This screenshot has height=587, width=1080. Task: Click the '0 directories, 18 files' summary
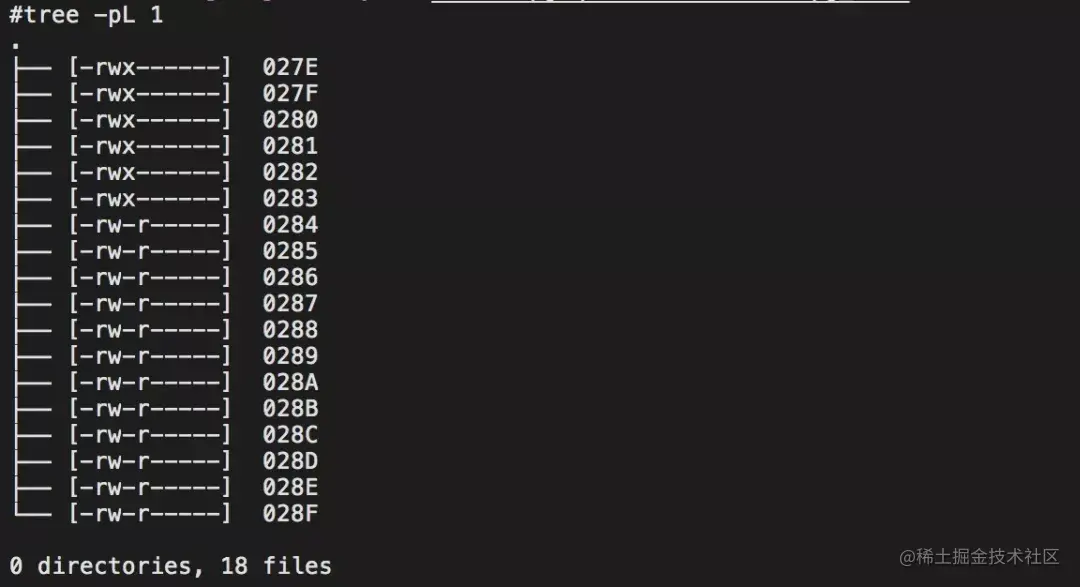tap(170, 566)
